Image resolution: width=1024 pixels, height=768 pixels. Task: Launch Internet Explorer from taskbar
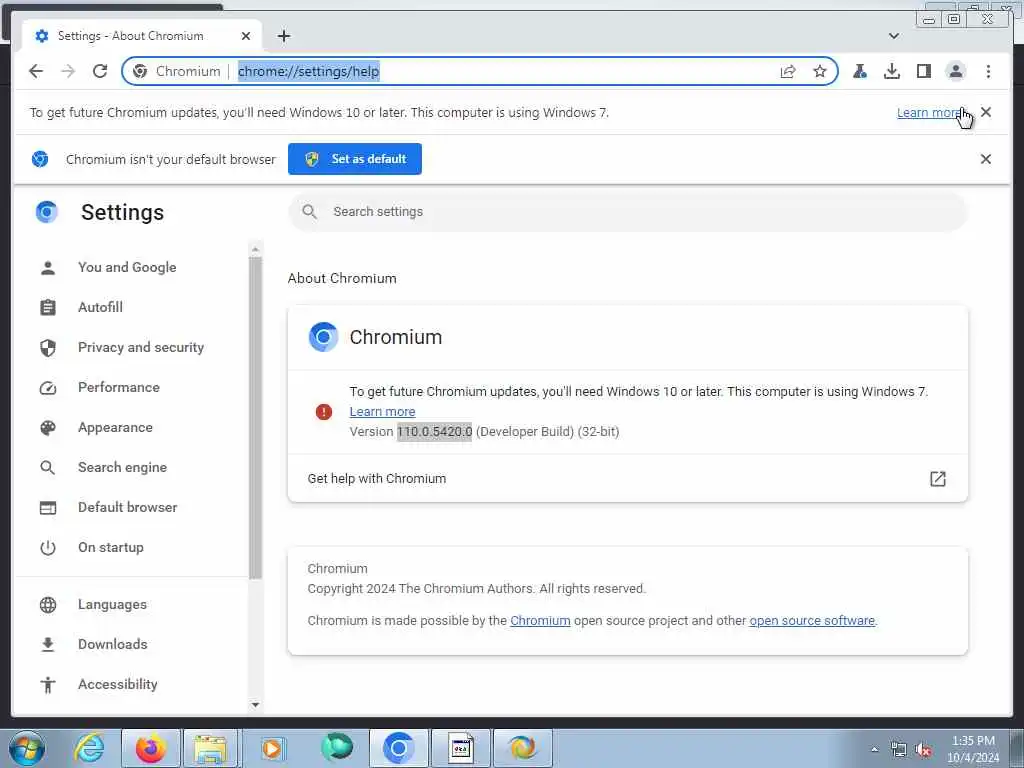pyautogui.click(x=89, y=748)
